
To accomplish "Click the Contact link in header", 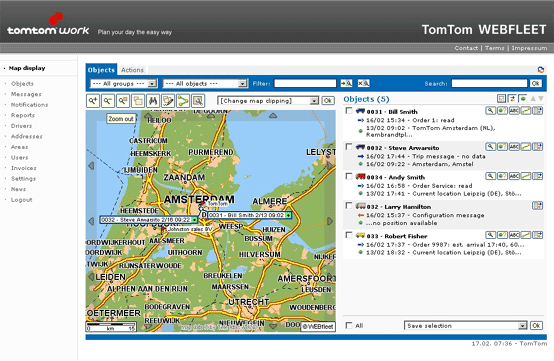I will pos(466,48).
